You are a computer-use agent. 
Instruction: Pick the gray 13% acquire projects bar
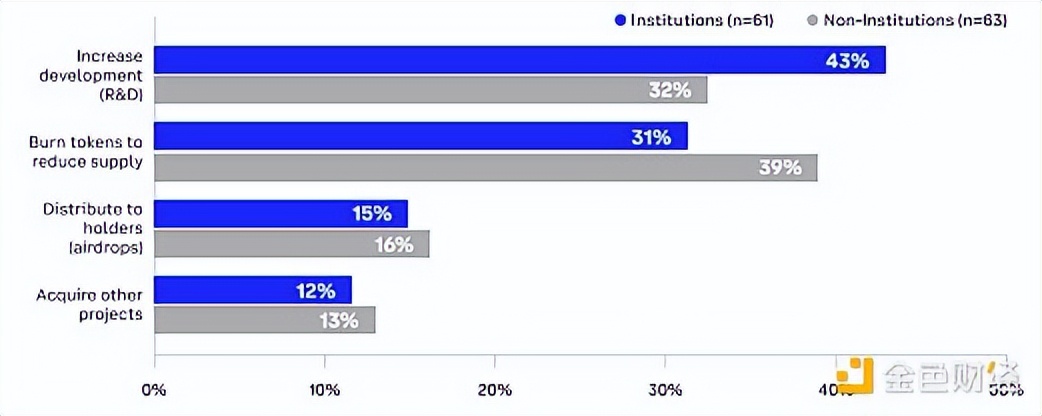point(264,320)
